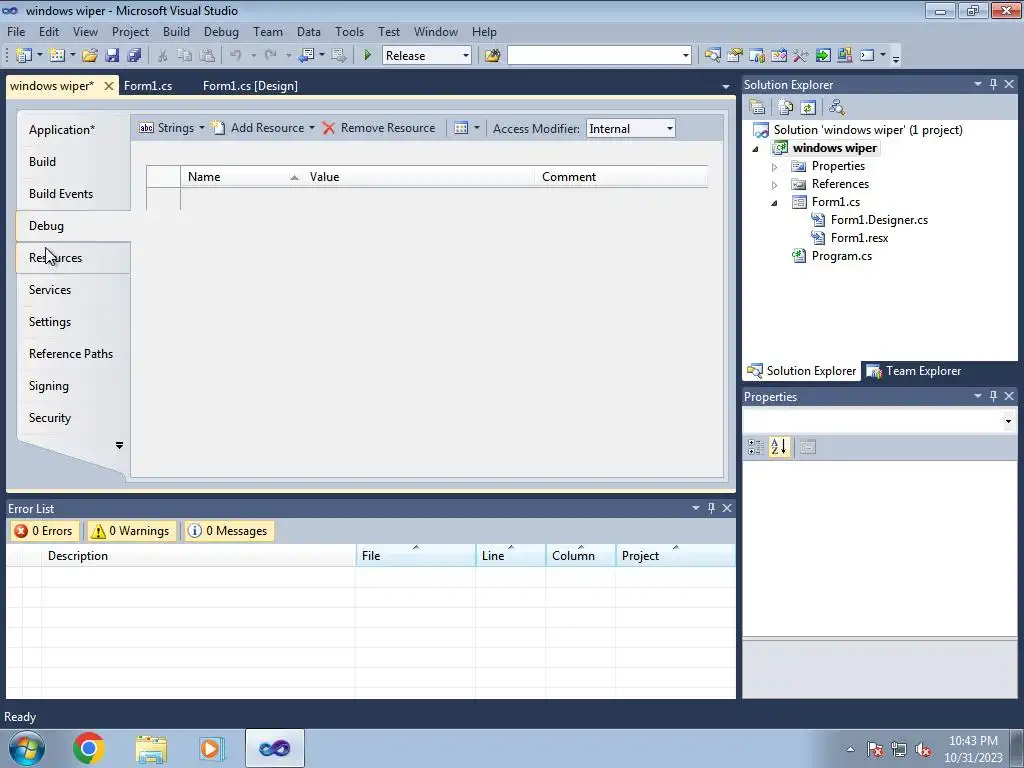Start debugging with the green play icon
1024x768 pixels.
click(x=368, y=56)
